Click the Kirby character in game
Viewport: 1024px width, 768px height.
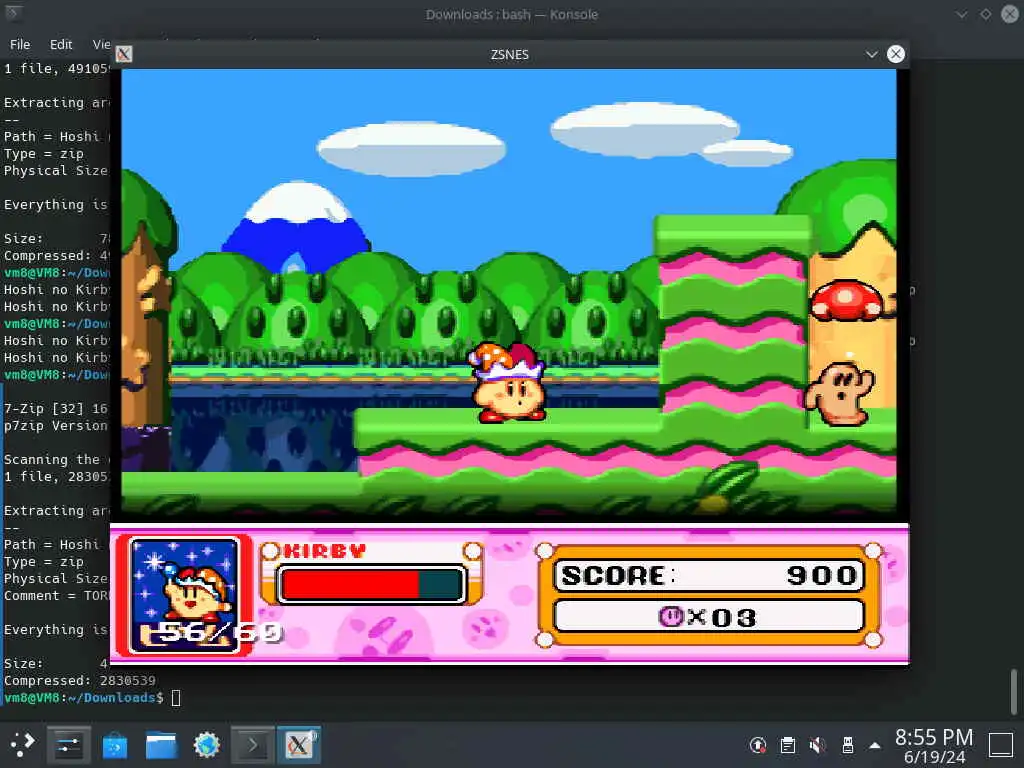(x=509, y=383)
